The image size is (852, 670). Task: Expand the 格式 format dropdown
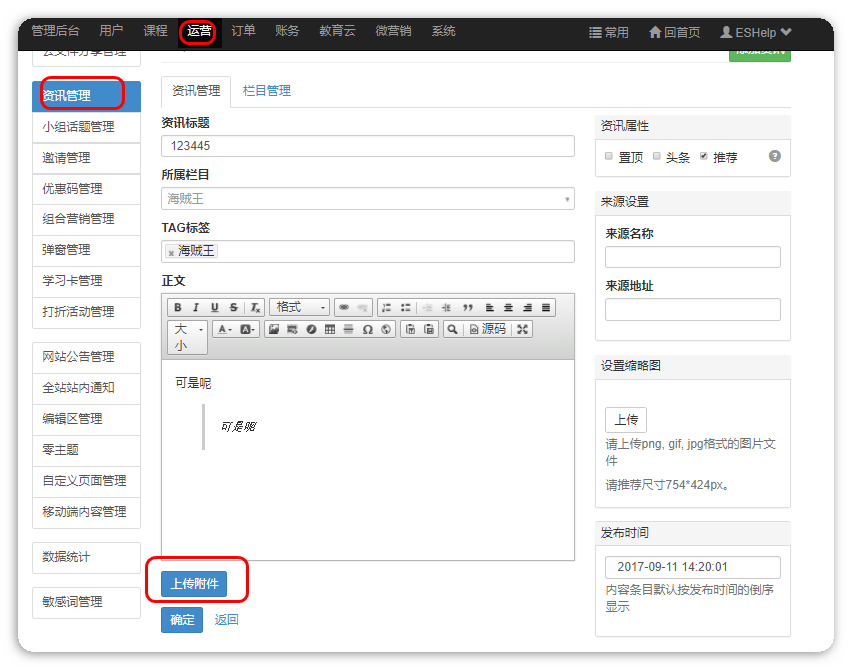tap(299, 308)
